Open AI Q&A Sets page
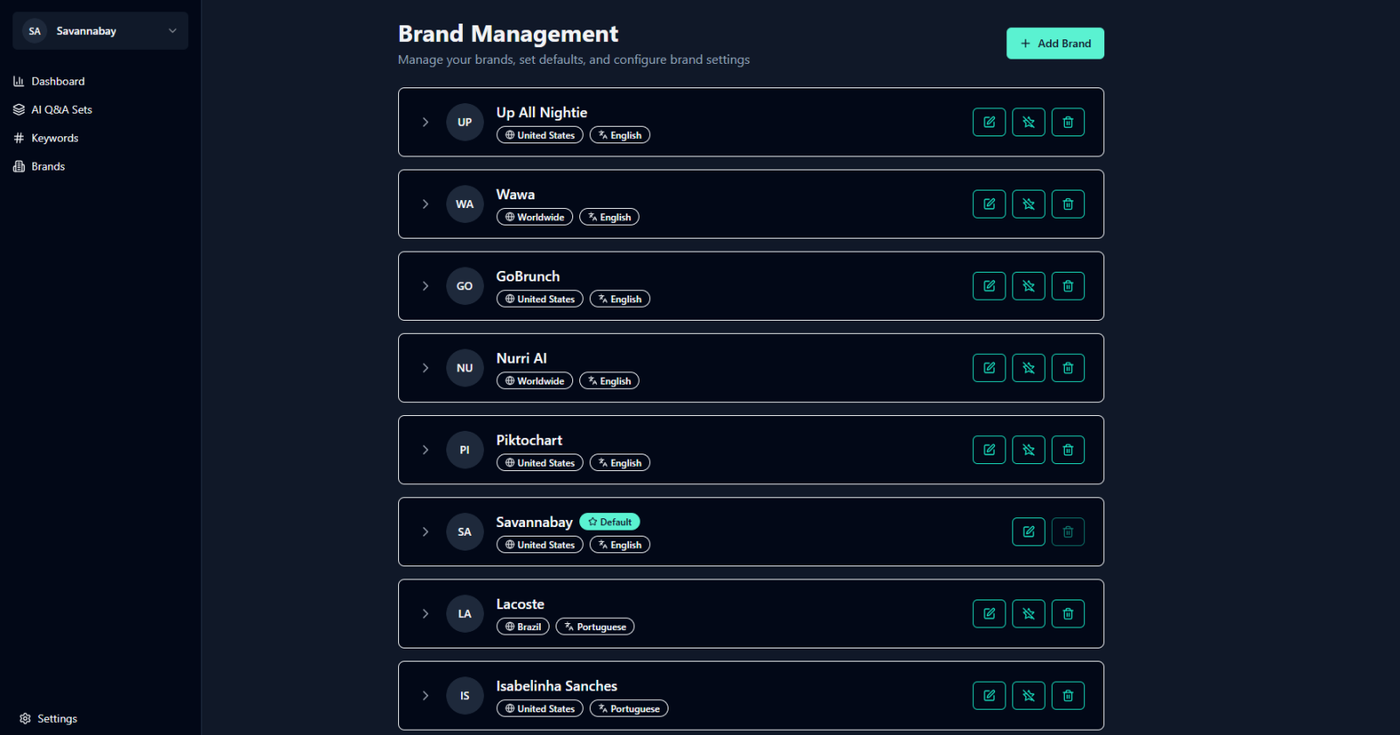The image size is (1400, 735). pyautogui.click(x=61, y=110)
